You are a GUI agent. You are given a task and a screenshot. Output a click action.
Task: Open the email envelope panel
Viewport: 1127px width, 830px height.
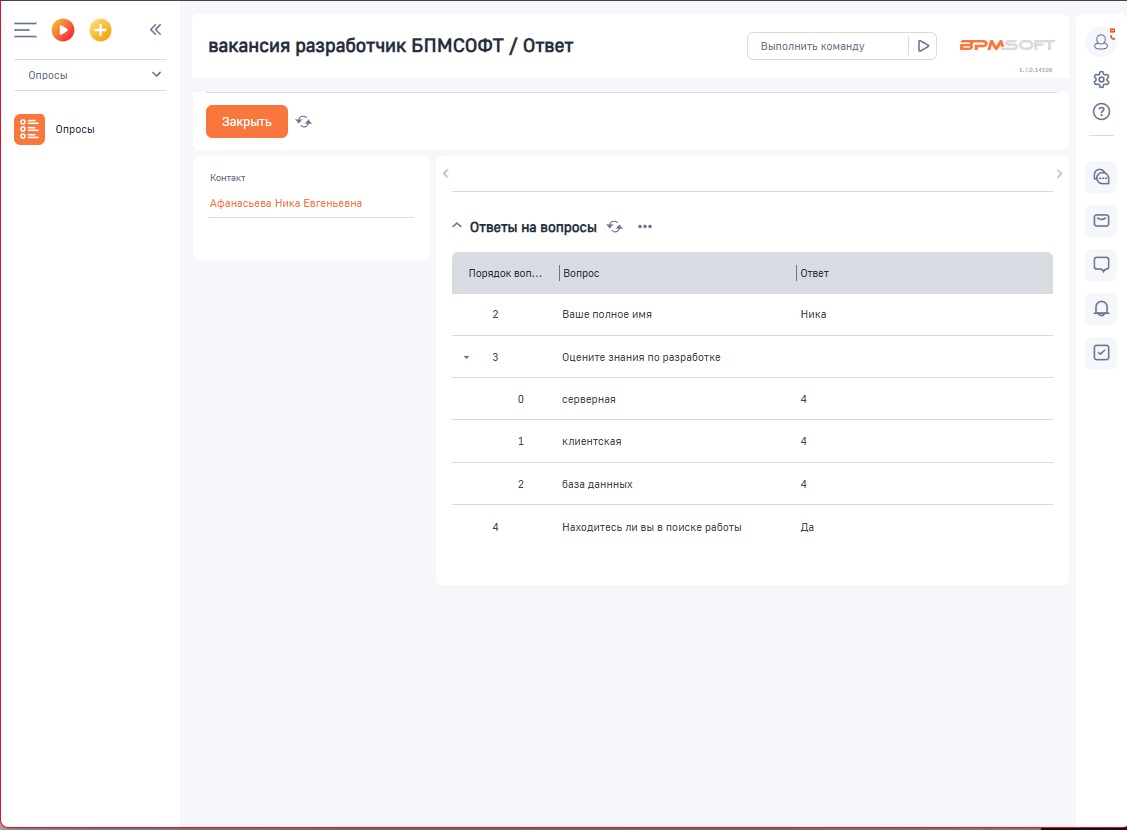click(1101, 220)
